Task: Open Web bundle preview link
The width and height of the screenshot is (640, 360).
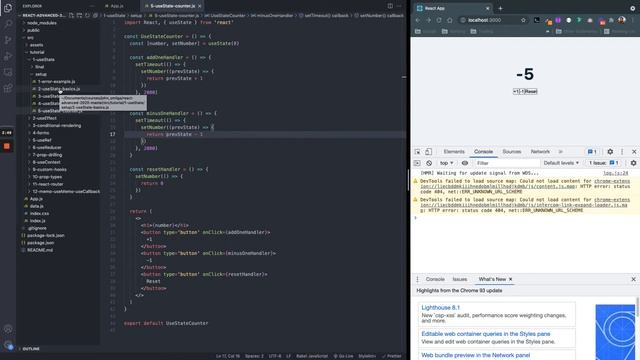Action: pyautogui.click(x=476, y=355)
